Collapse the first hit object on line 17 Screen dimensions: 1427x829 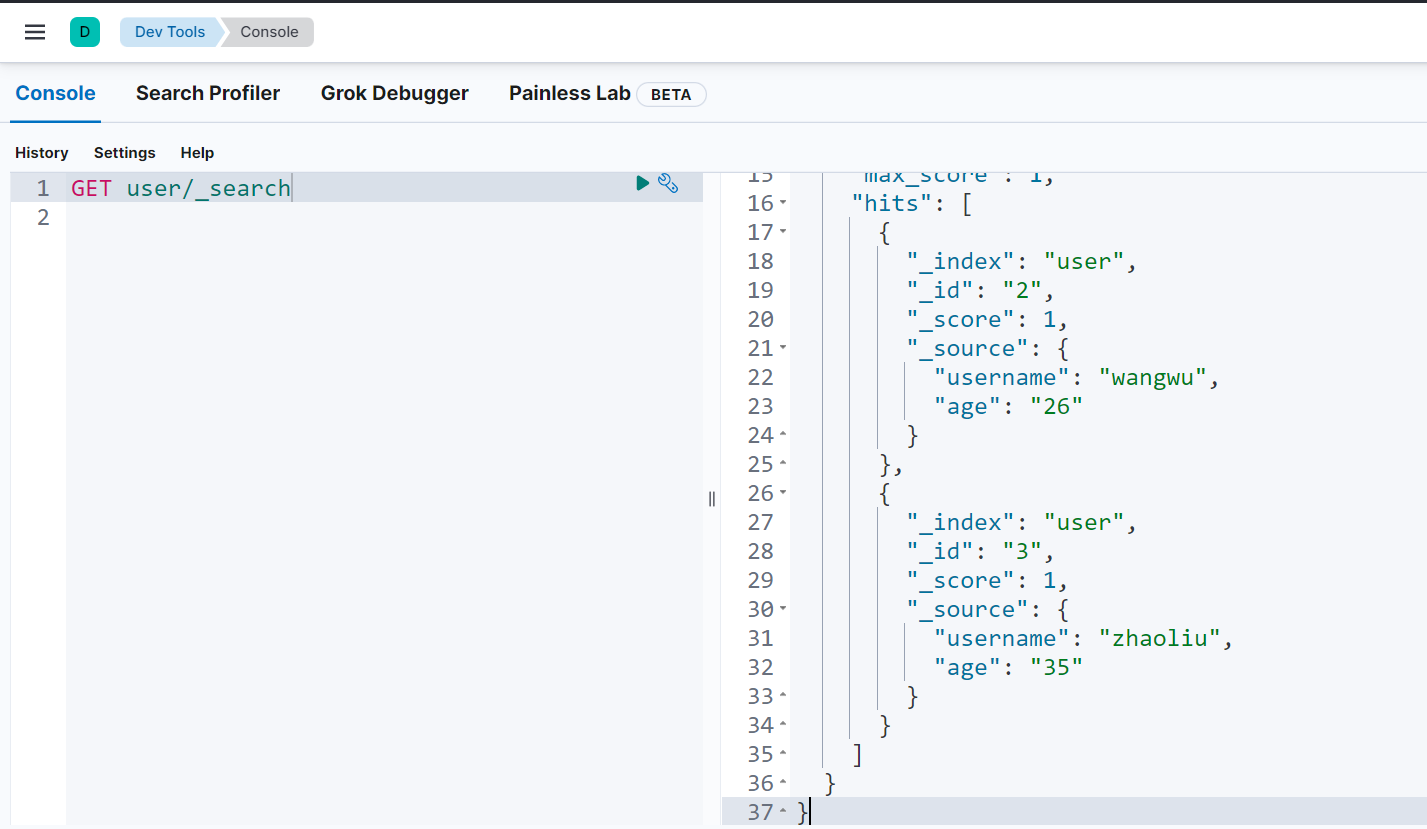(x=783, y=233)
